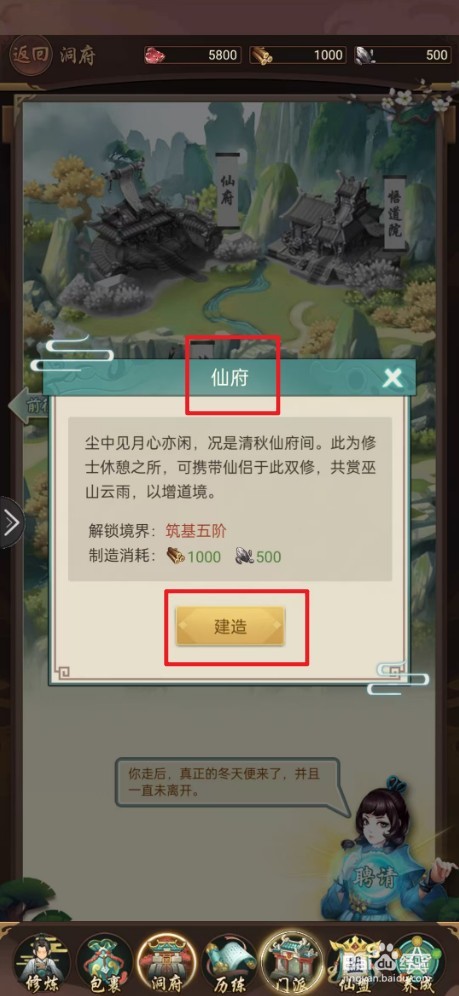Screen dimensions: 459x996
Task: Tap the red spirit stone resource 5800
Action: pyautogui.click(x=192, y=55)
